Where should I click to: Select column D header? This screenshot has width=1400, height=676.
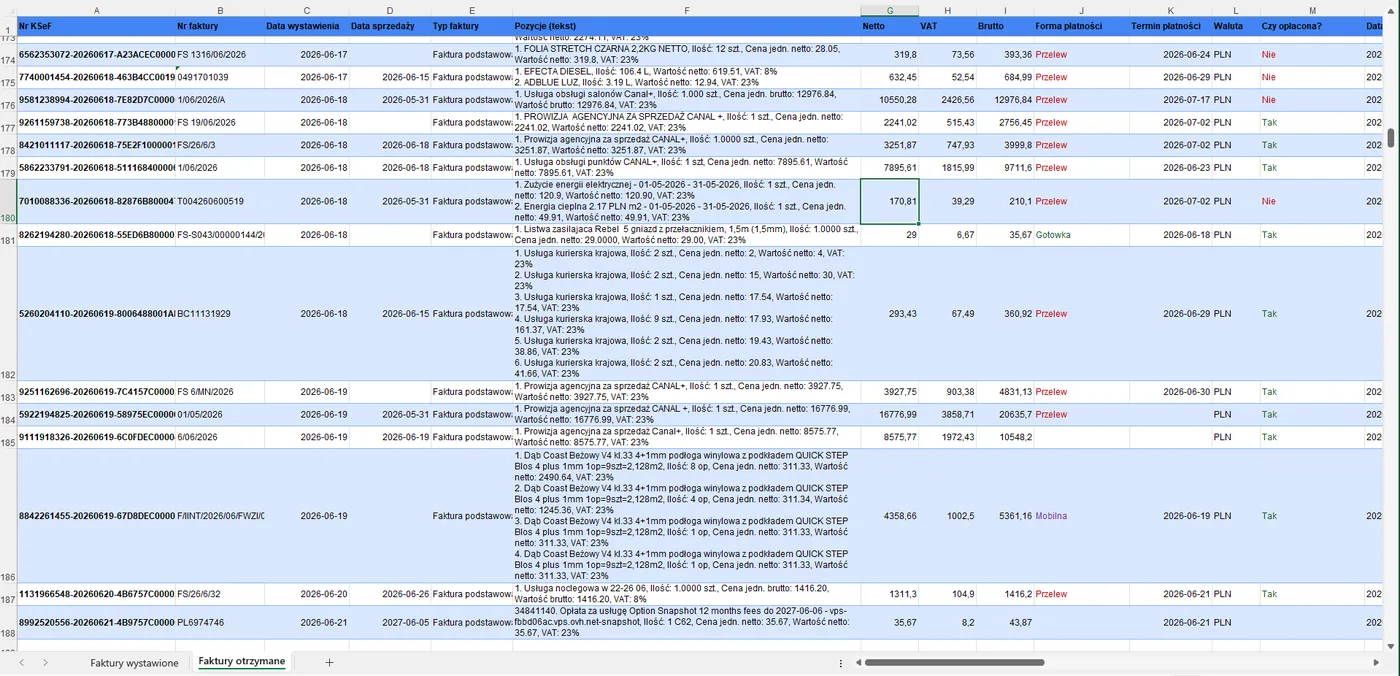coord(389,10)
